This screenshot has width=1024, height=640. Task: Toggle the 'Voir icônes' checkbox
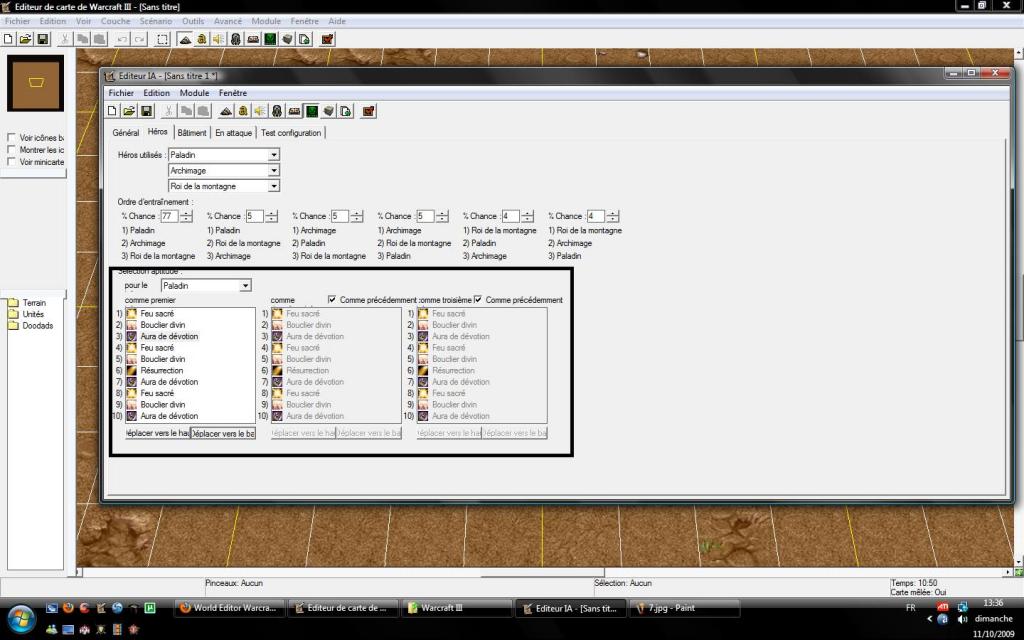point(11,138)
